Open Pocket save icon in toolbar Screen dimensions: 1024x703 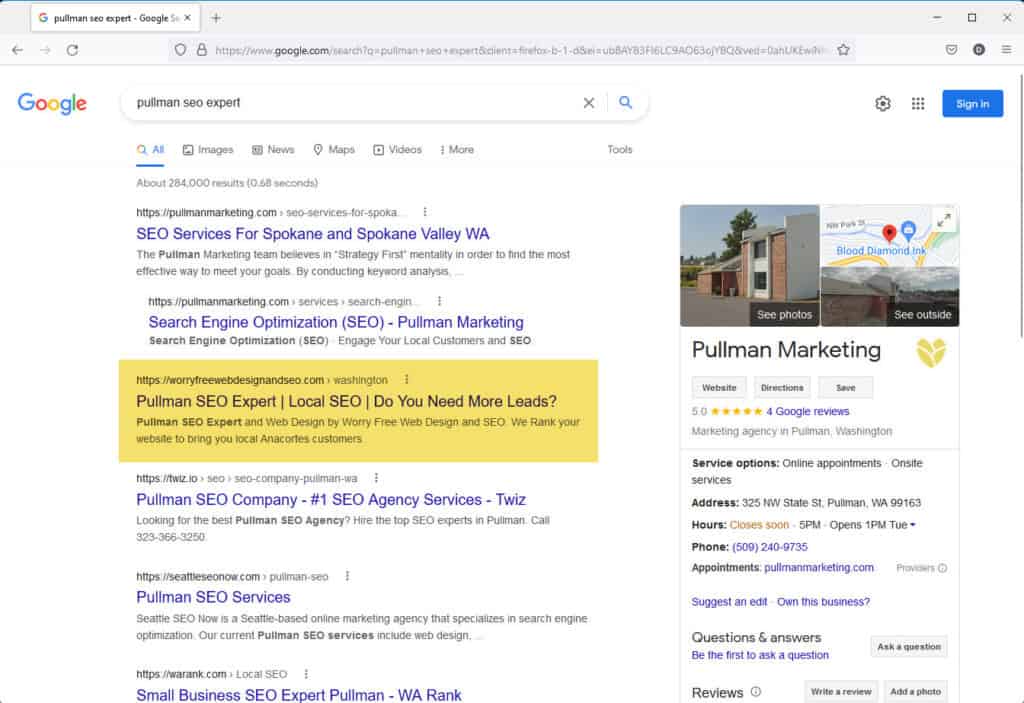[952, 50]
